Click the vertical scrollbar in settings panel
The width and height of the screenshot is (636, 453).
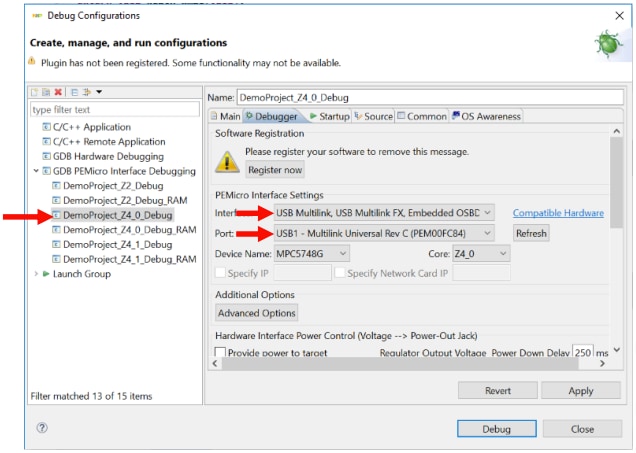(x=616, y=240)
